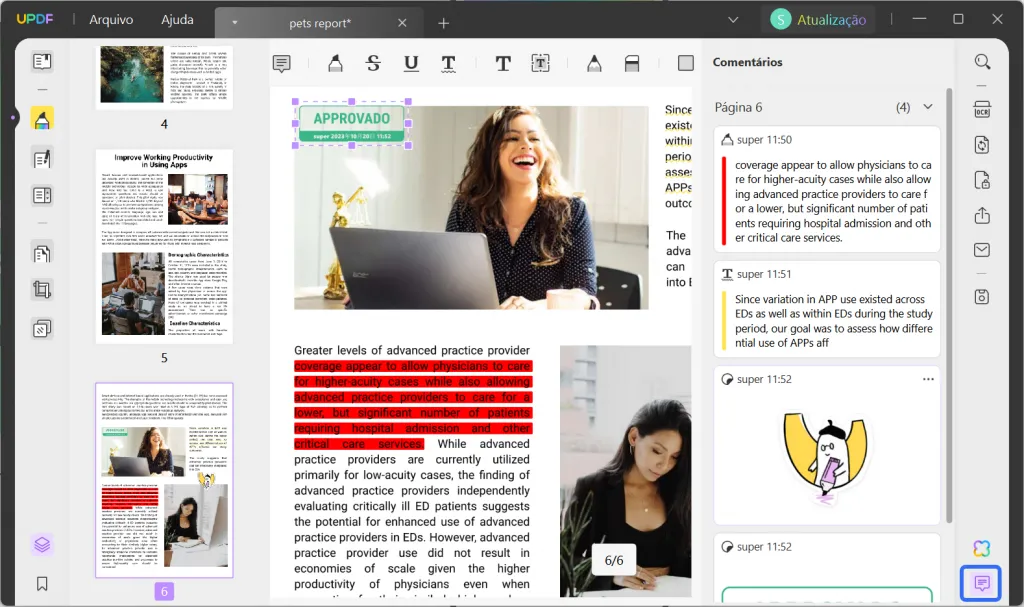
Task: Select the Highlighter tool in the annotation toolbar
Action: (x=335, y=62)
